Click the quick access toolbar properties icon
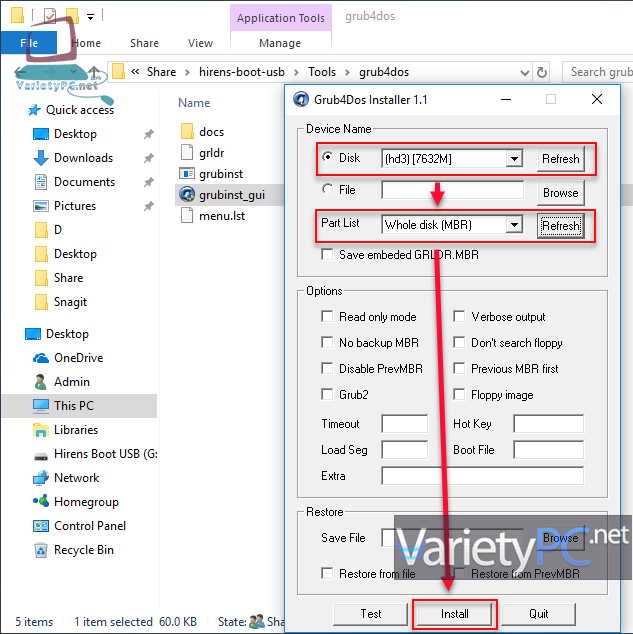633x634 pixels. click(x=50, y=15)
